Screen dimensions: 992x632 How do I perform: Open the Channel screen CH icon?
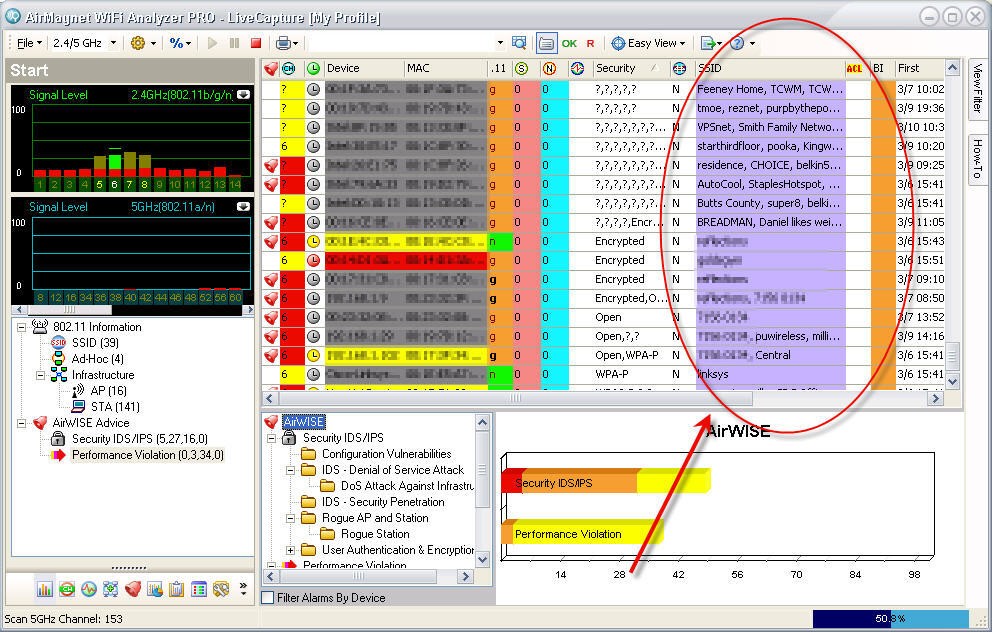[x=66, y=589]
